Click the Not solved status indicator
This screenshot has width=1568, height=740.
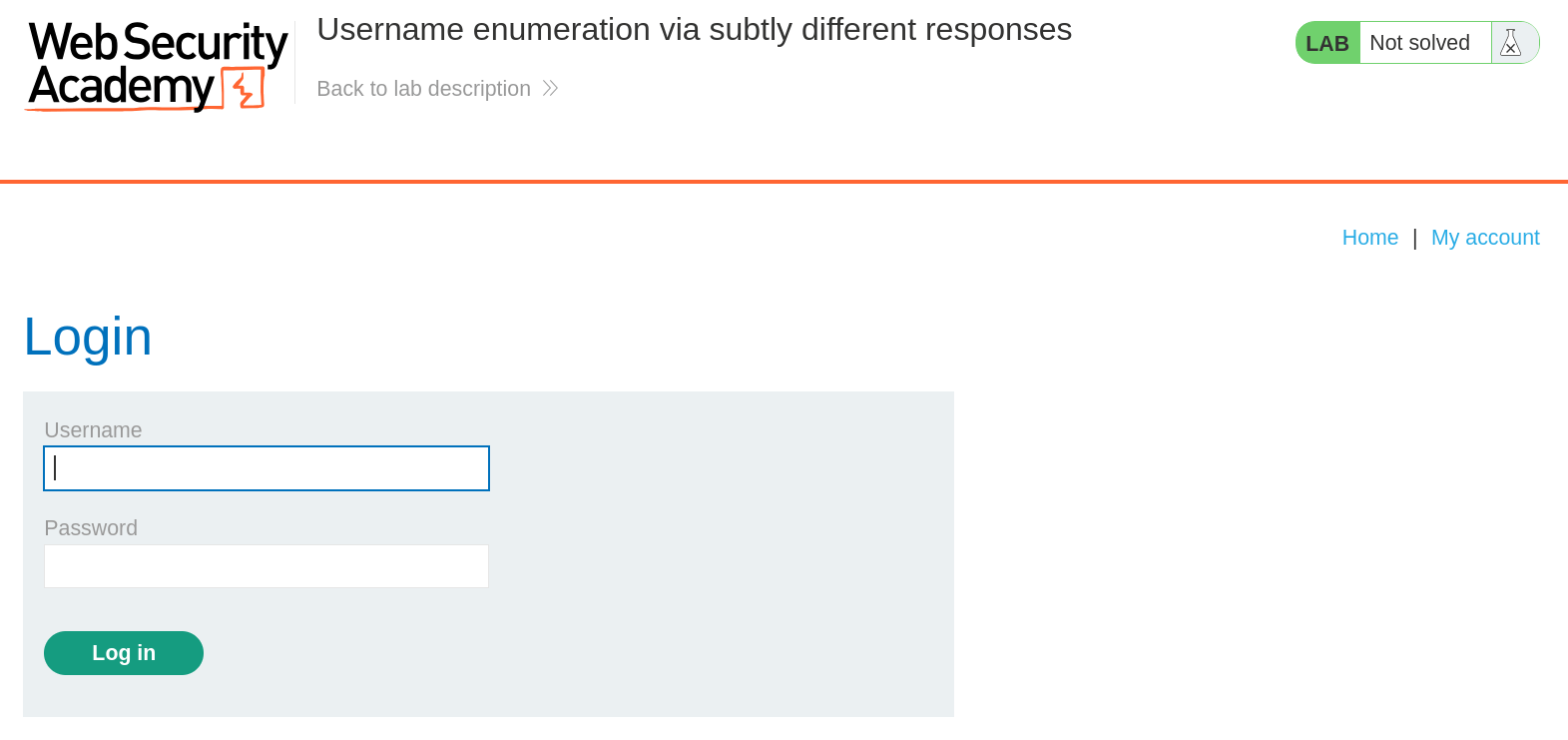1419,42
